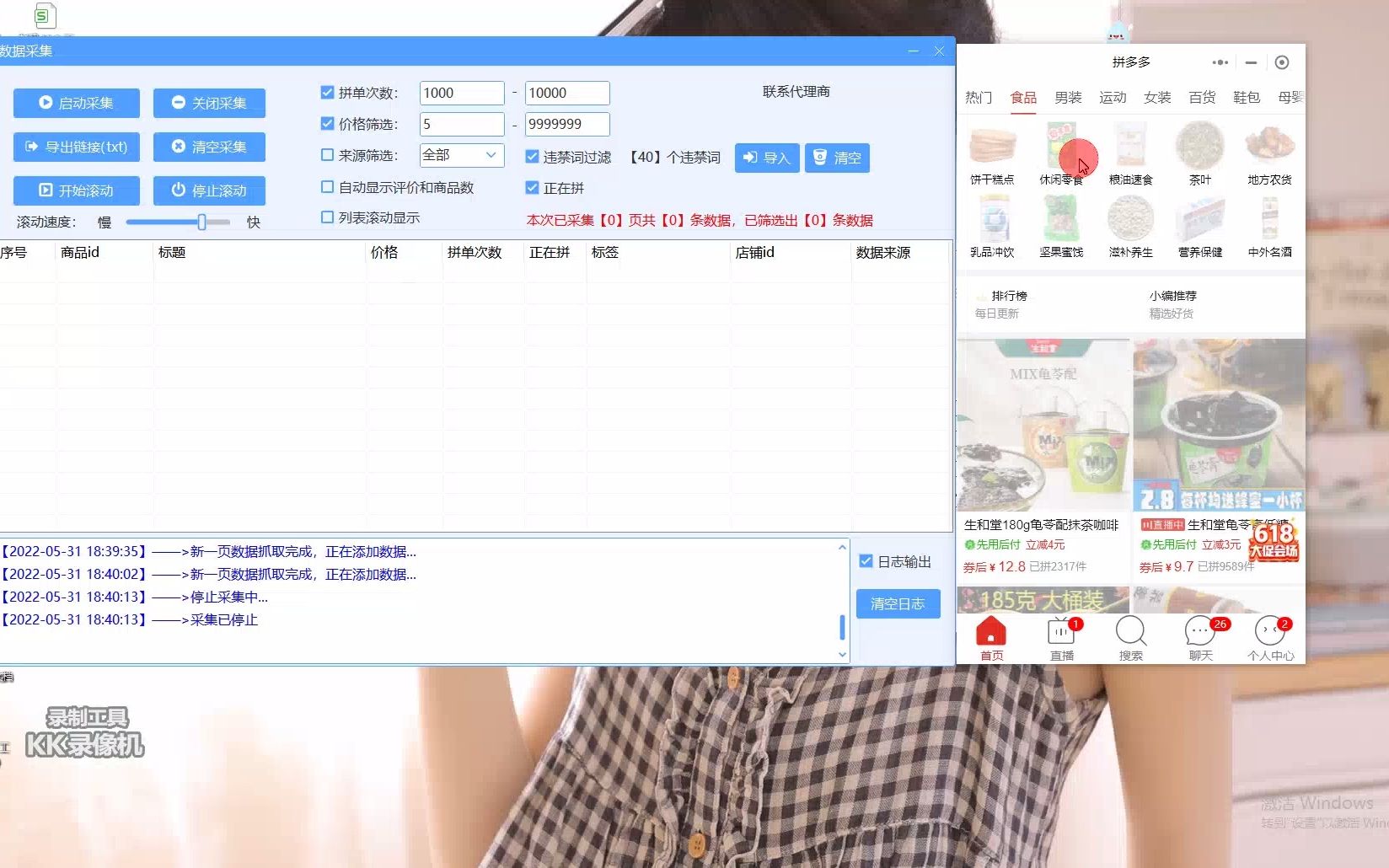Viewport: 1389px width, 868px height.
Task: Enable the 列表滚动显示 checkbox
Action: (x=326, y=217)
